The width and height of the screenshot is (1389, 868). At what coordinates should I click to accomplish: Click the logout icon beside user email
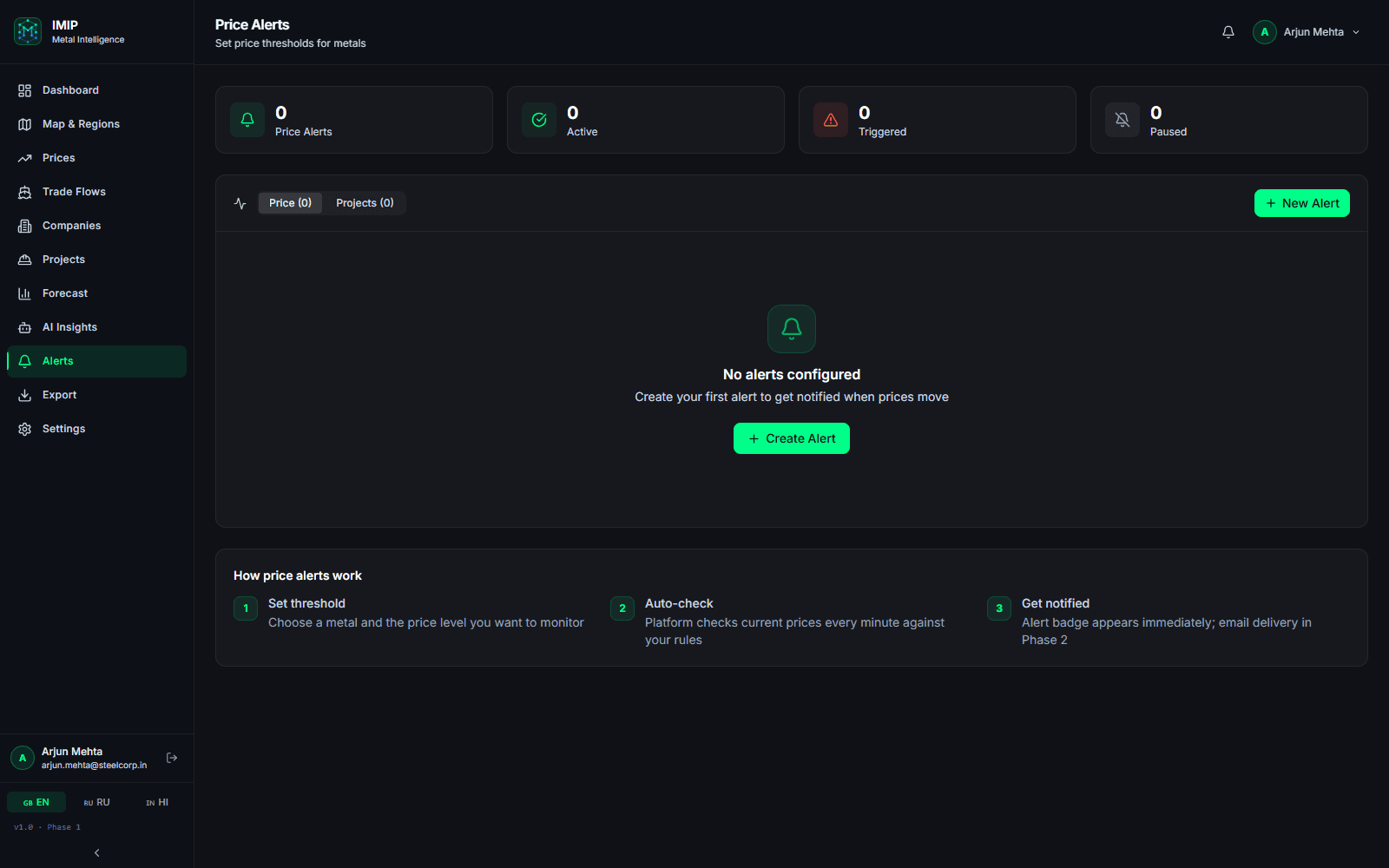click(172, 758)
